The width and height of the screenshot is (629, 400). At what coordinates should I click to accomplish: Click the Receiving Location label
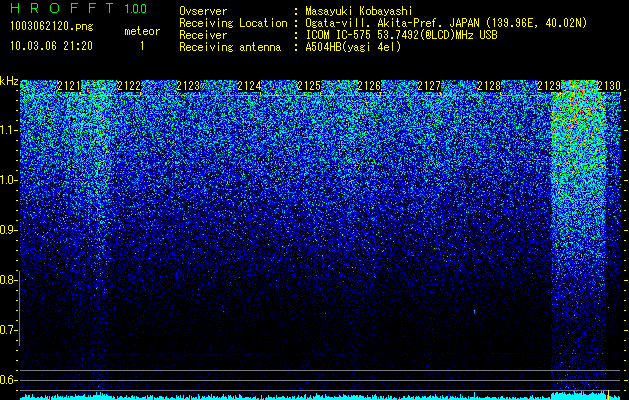pyautogui.click(x=233, y=23)
